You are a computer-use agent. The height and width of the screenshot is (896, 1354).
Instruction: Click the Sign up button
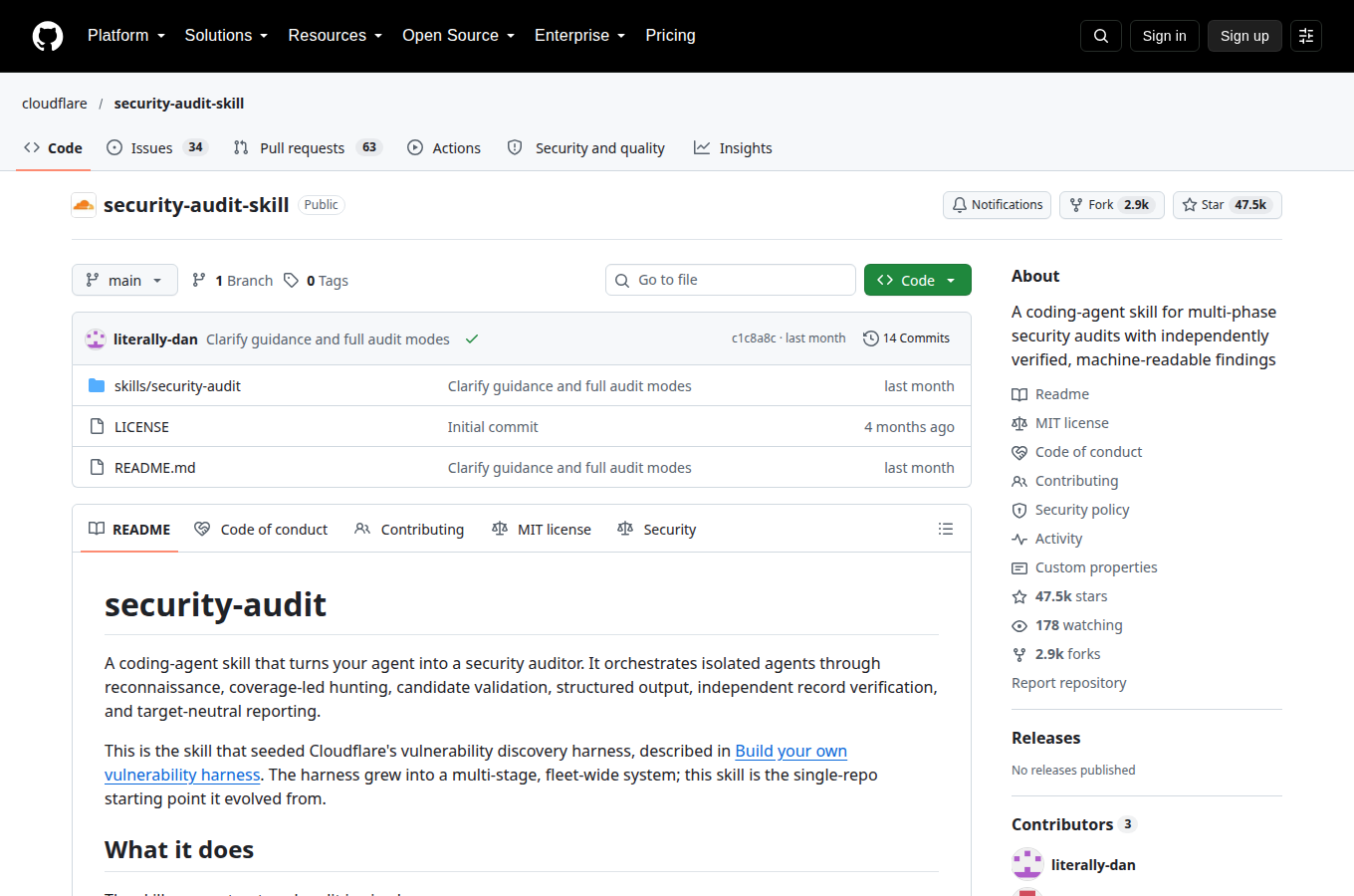1244,36
